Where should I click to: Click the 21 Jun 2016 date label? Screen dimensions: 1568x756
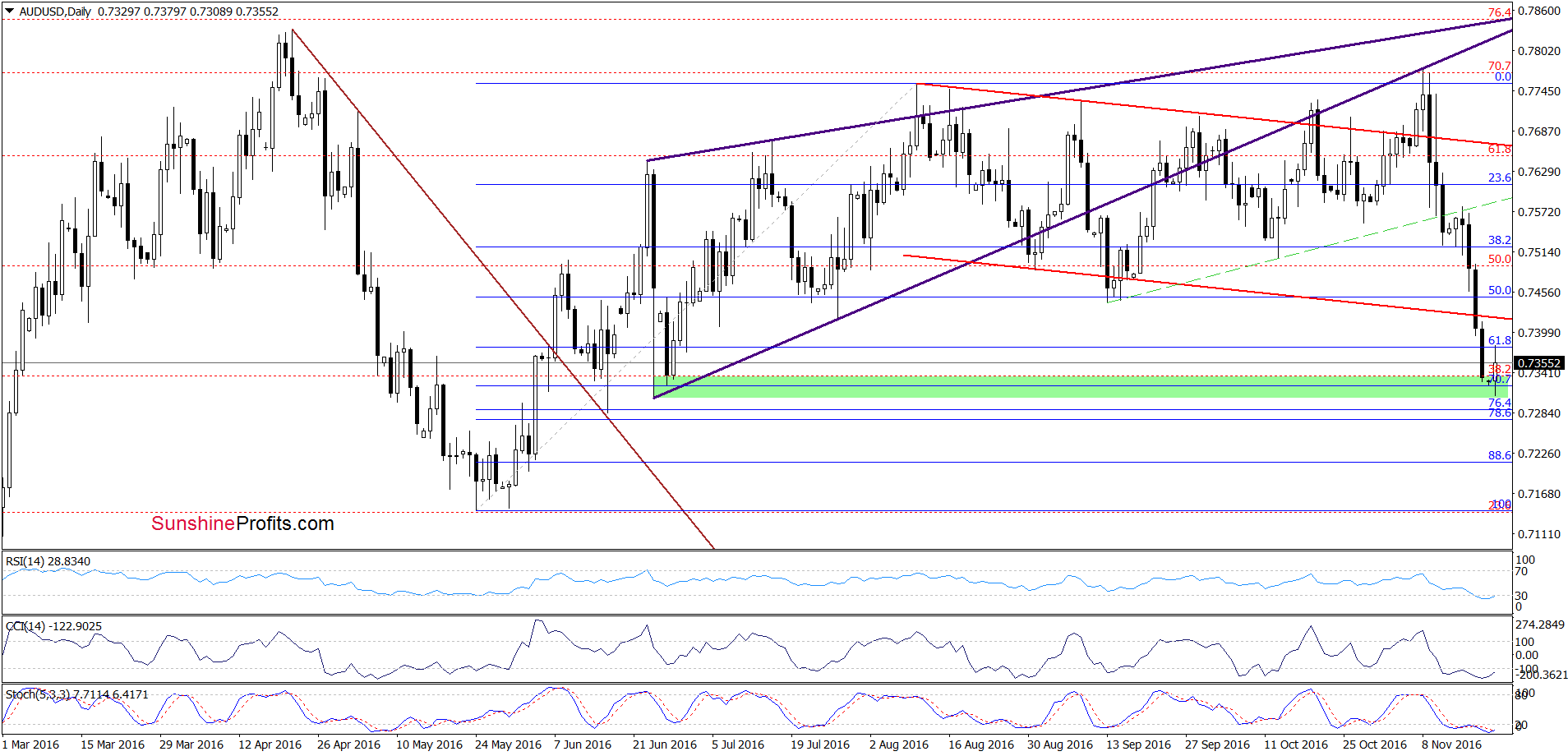(665, 744)
